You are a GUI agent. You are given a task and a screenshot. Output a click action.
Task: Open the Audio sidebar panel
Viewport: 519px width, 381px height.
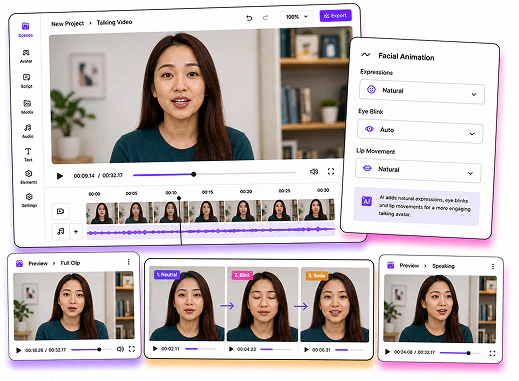(x=28, y=131)
